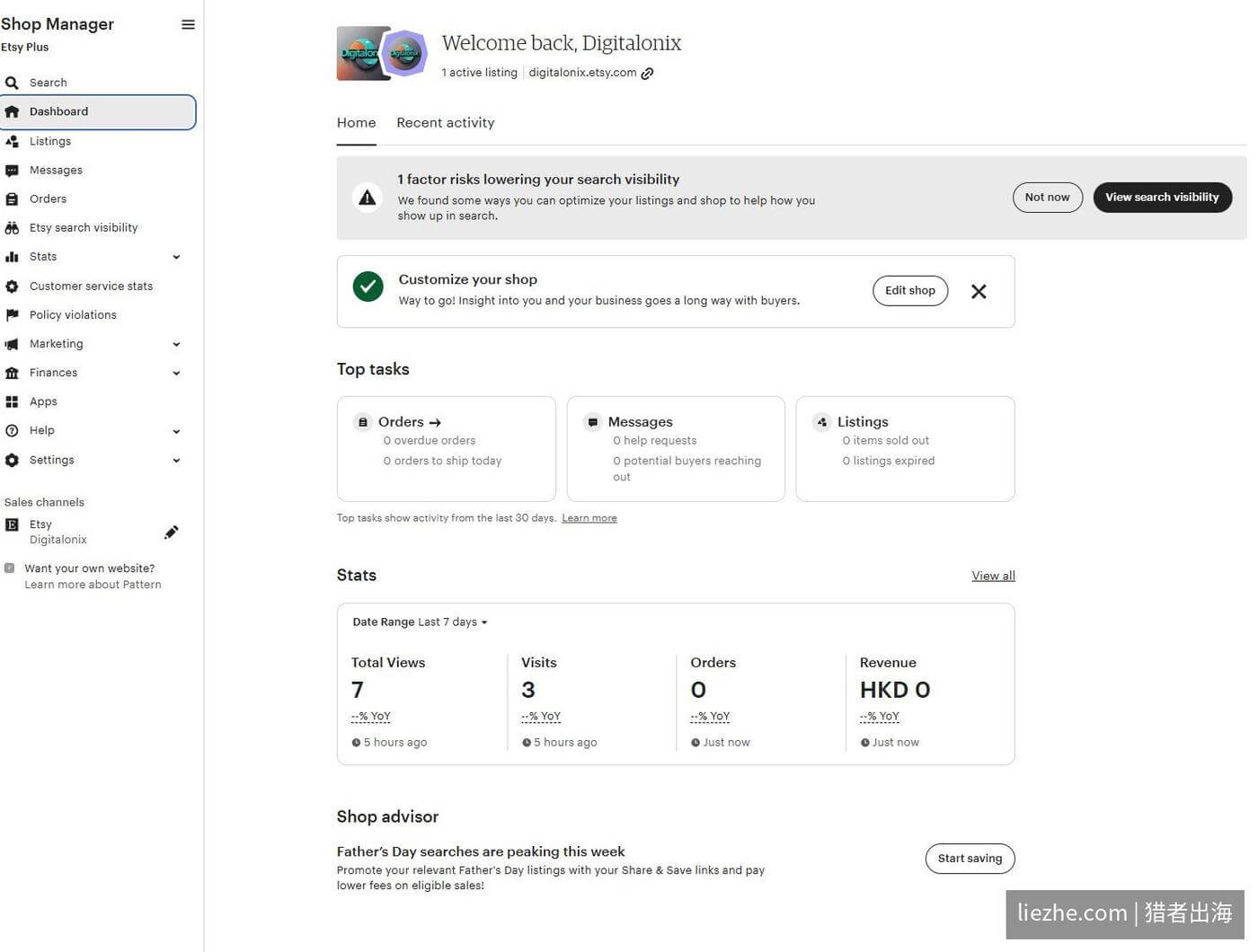Click the shop banner image
Viewport: 1258px width, 952px height.
coord(359,53)
